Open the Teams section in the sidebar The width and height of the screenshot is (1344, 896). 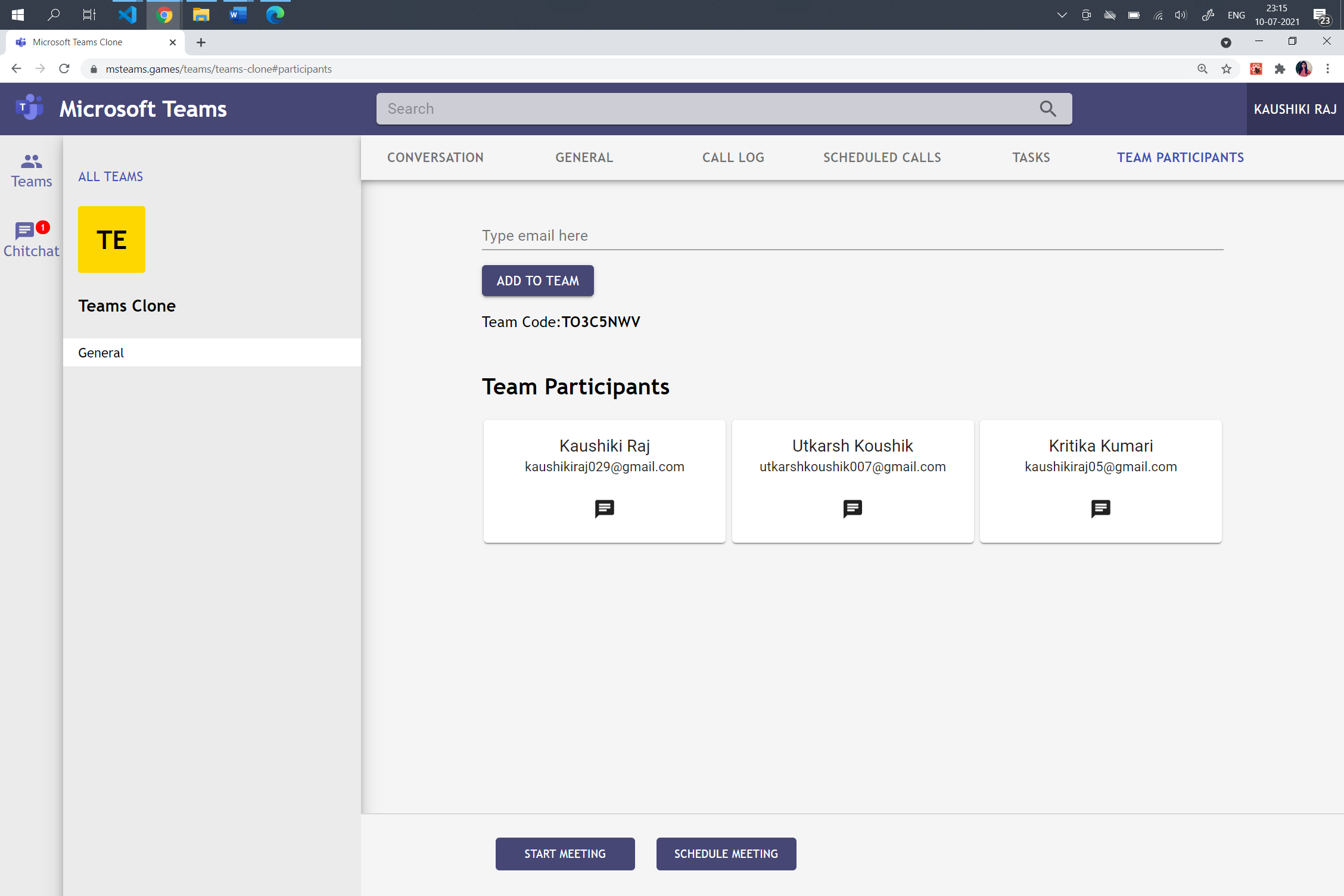[x=31, y=170]
